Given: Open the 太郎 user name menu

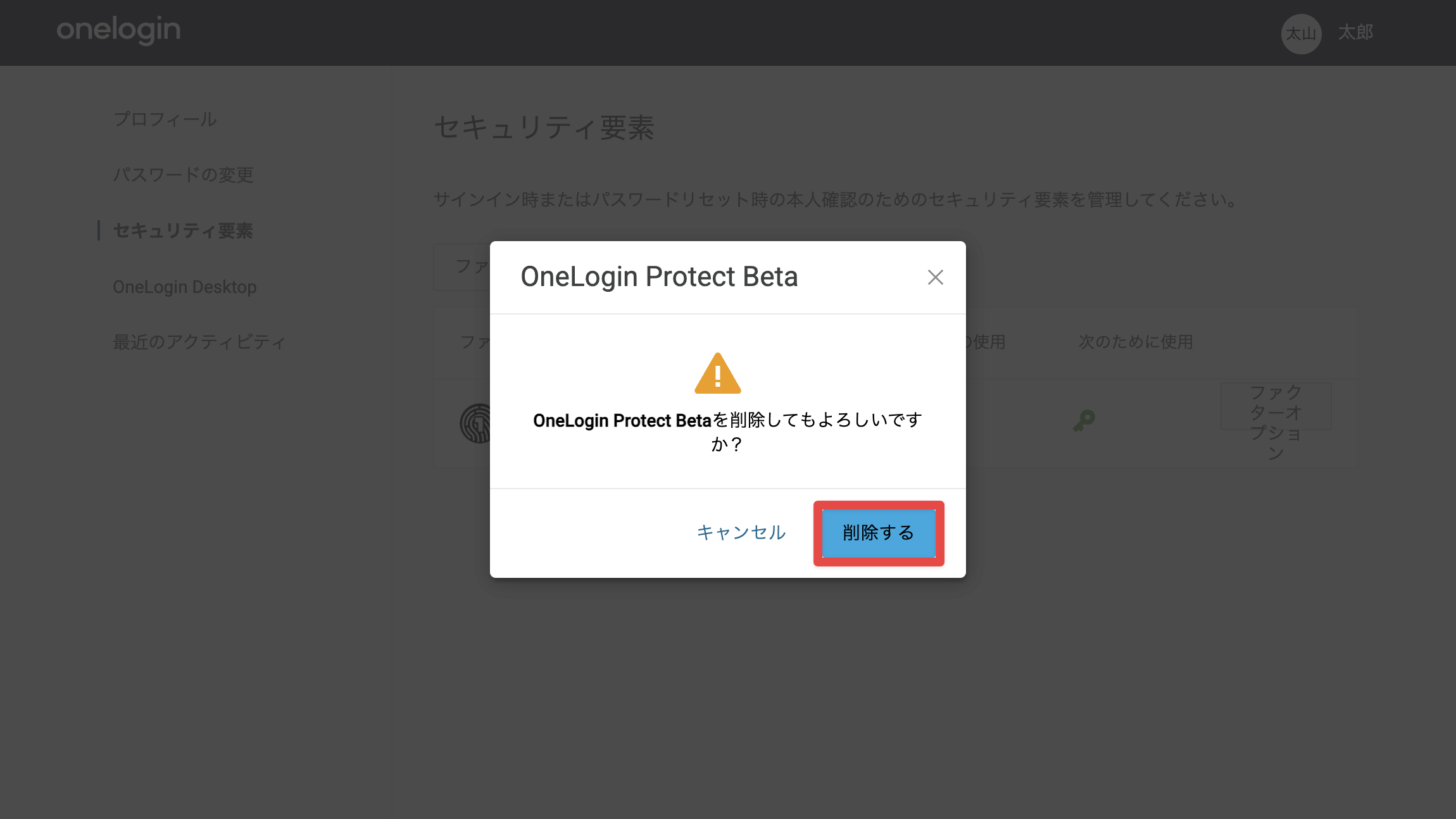Looking at the screenshot, I should click(x=1355, y=32).
